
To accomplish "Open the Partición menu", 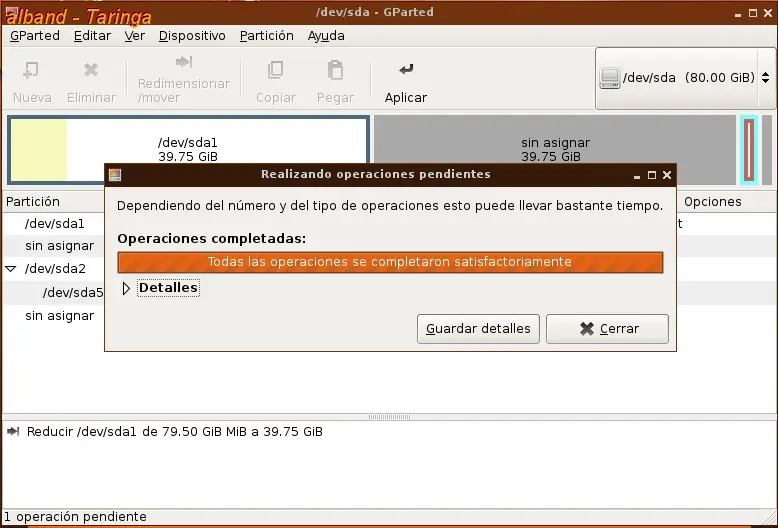I will tap(266, 36).
